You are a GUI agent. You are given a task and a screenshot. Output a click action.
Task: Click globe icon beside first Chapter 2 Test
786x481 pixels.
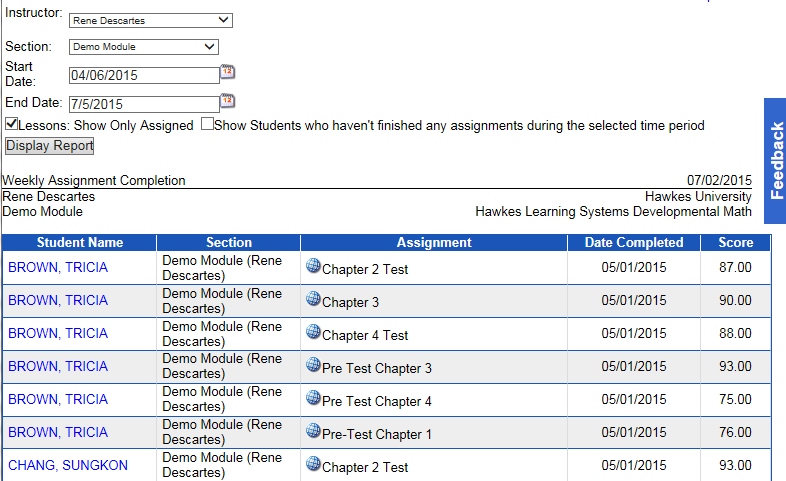click(313, 266)
